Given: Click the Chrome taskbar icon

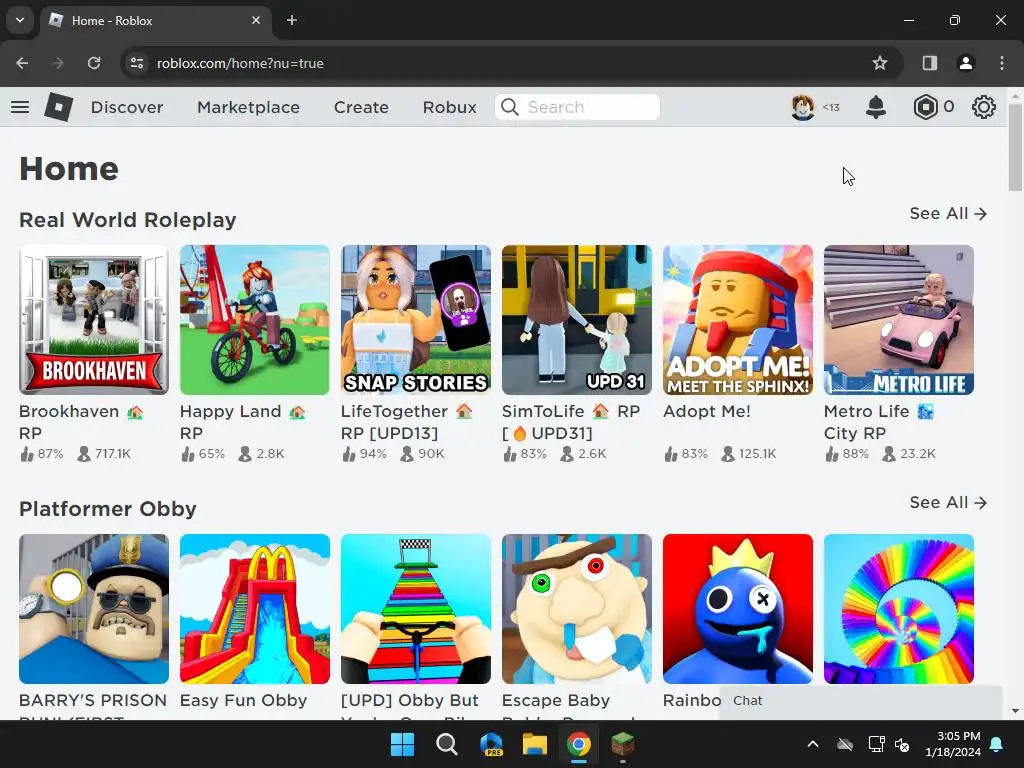Looking at the screenshot, I should click(579, 744).
